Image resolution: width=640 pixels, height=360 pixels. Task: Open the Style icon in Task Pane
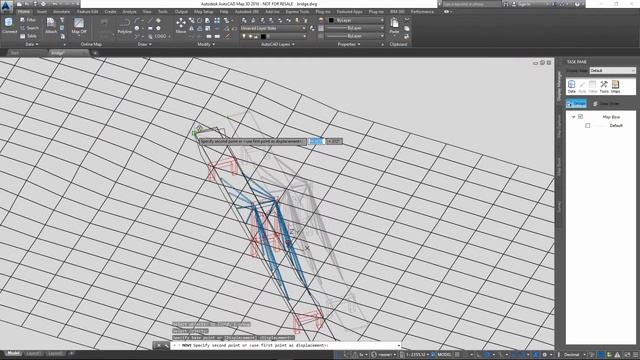(x=582, y=86)
